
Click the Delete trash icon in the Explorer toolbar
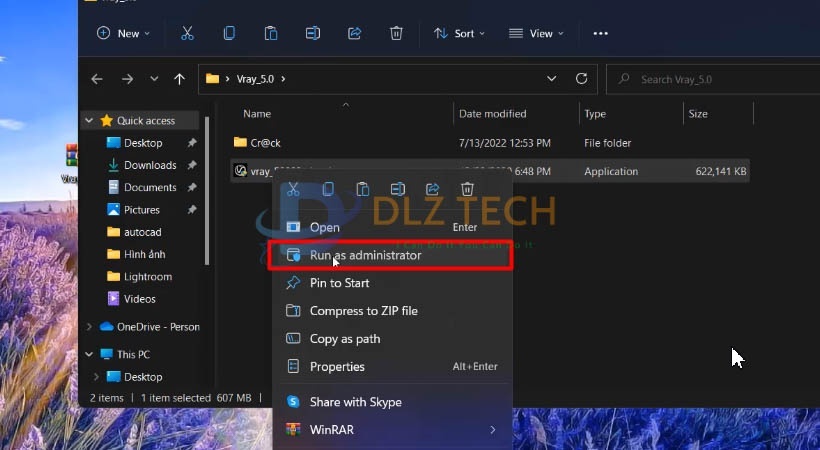coord(396,33)
